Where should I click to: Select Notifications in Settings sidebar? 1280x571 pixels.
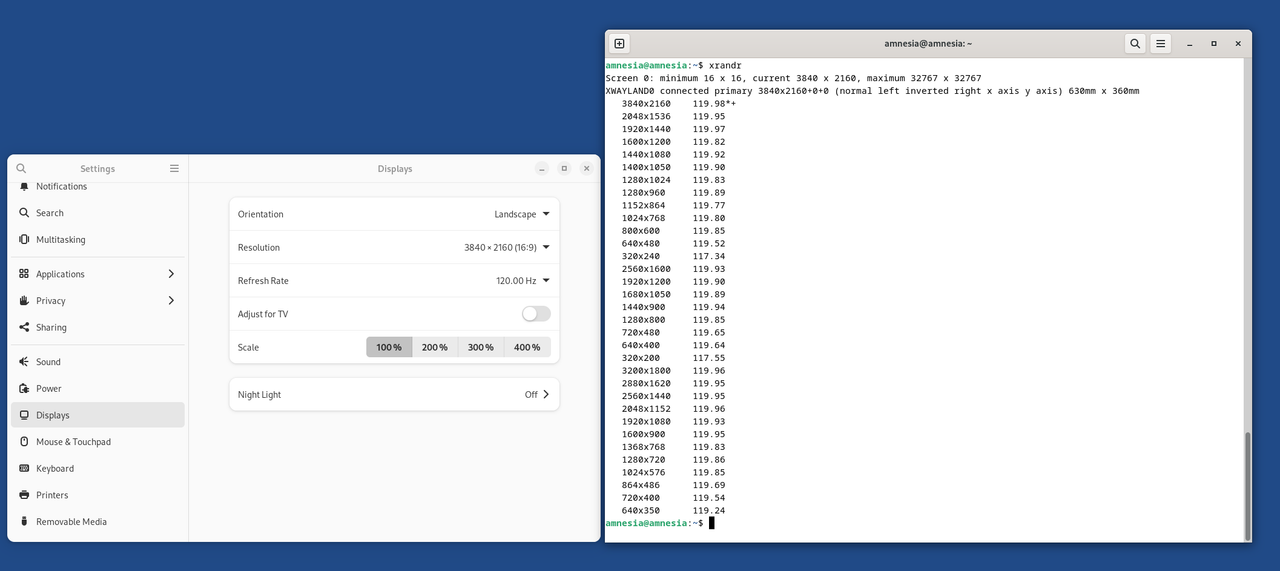coord(98,186)
